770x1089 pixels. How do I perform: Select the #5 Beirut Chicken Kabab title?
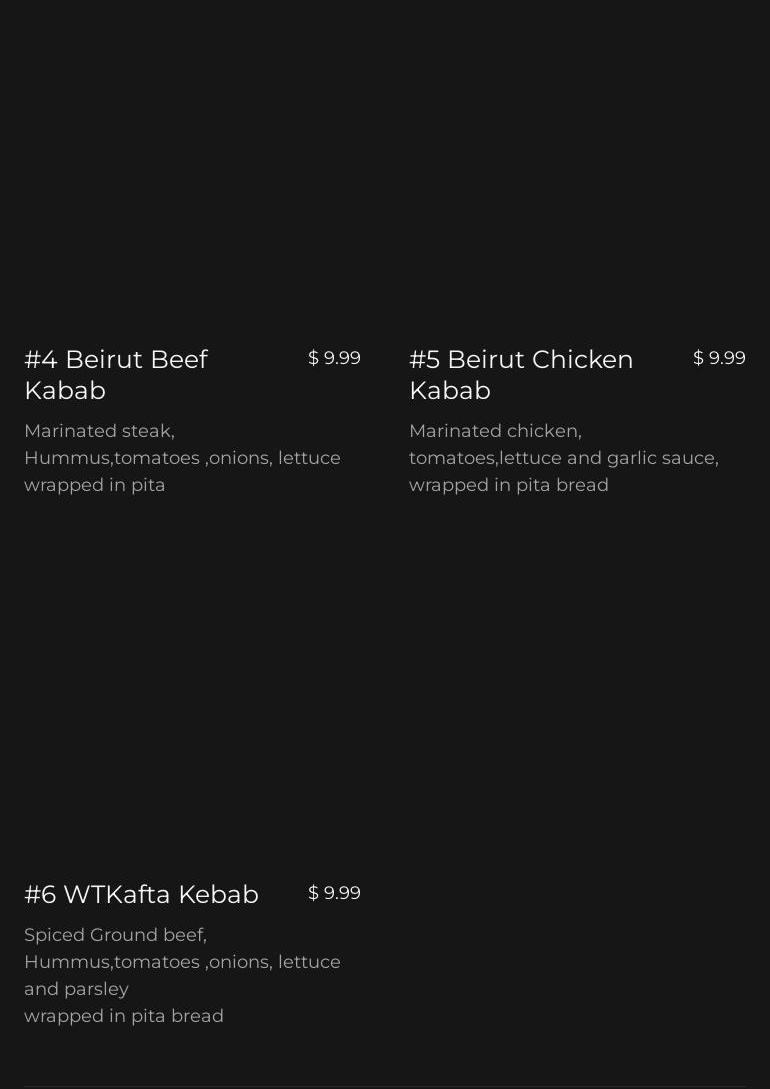click(521, 375)
